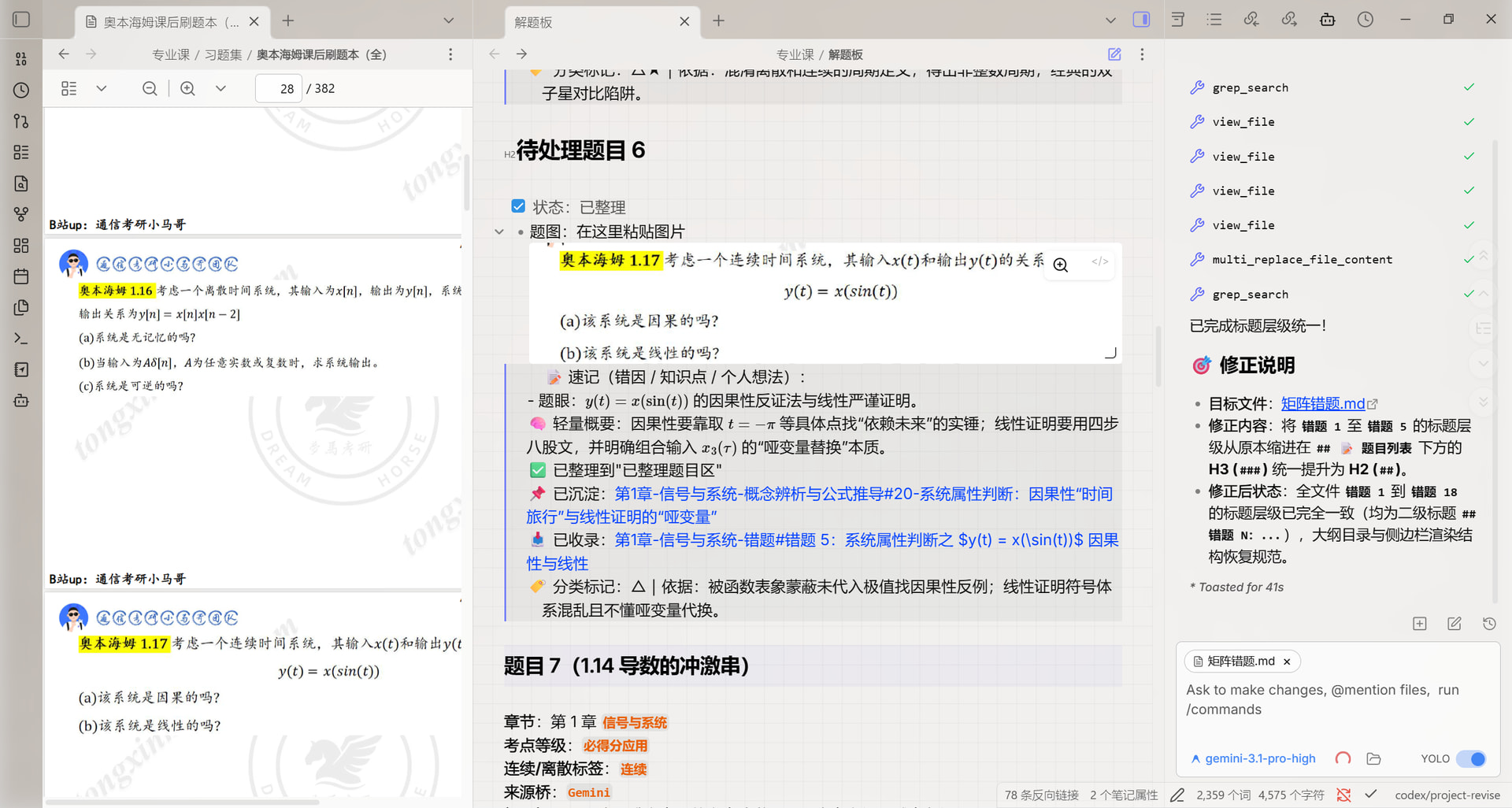This screenshot has height=808, width=1512.
Task: Open the gemini-3.1-pro-high model selector
Action: pyautogui.click(x=1253, y=758)
